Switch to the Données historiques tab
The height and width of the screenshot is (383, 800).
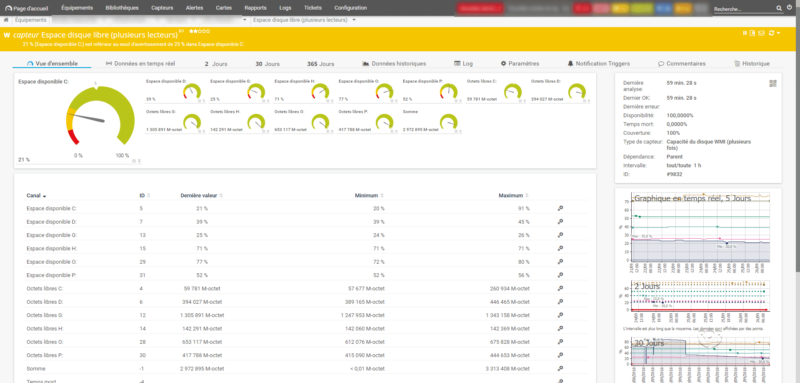coord(394,64)
